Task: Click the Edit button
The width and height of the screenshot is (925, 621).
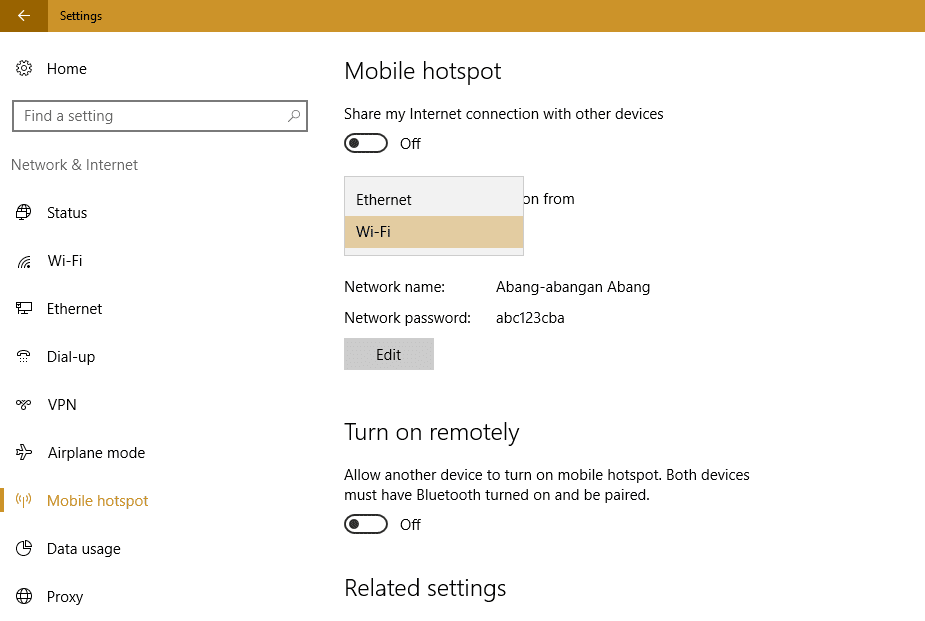Action: (389, 354)
